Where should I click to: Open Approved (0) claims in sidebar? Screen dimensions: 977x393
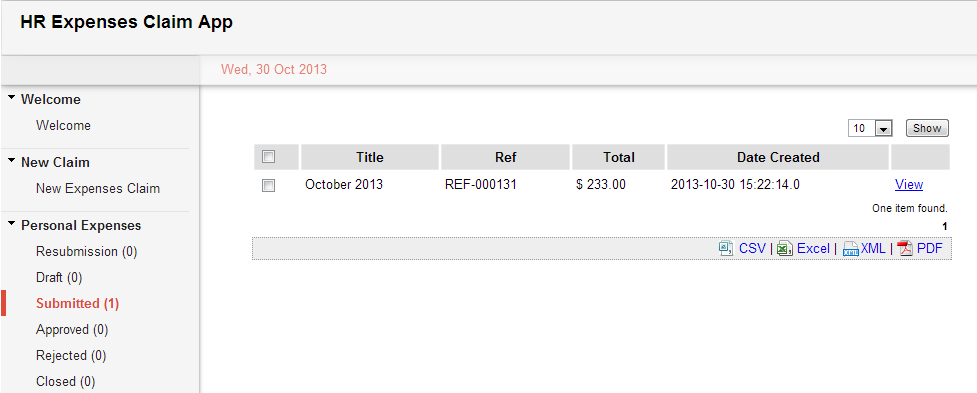pos(72,329)
